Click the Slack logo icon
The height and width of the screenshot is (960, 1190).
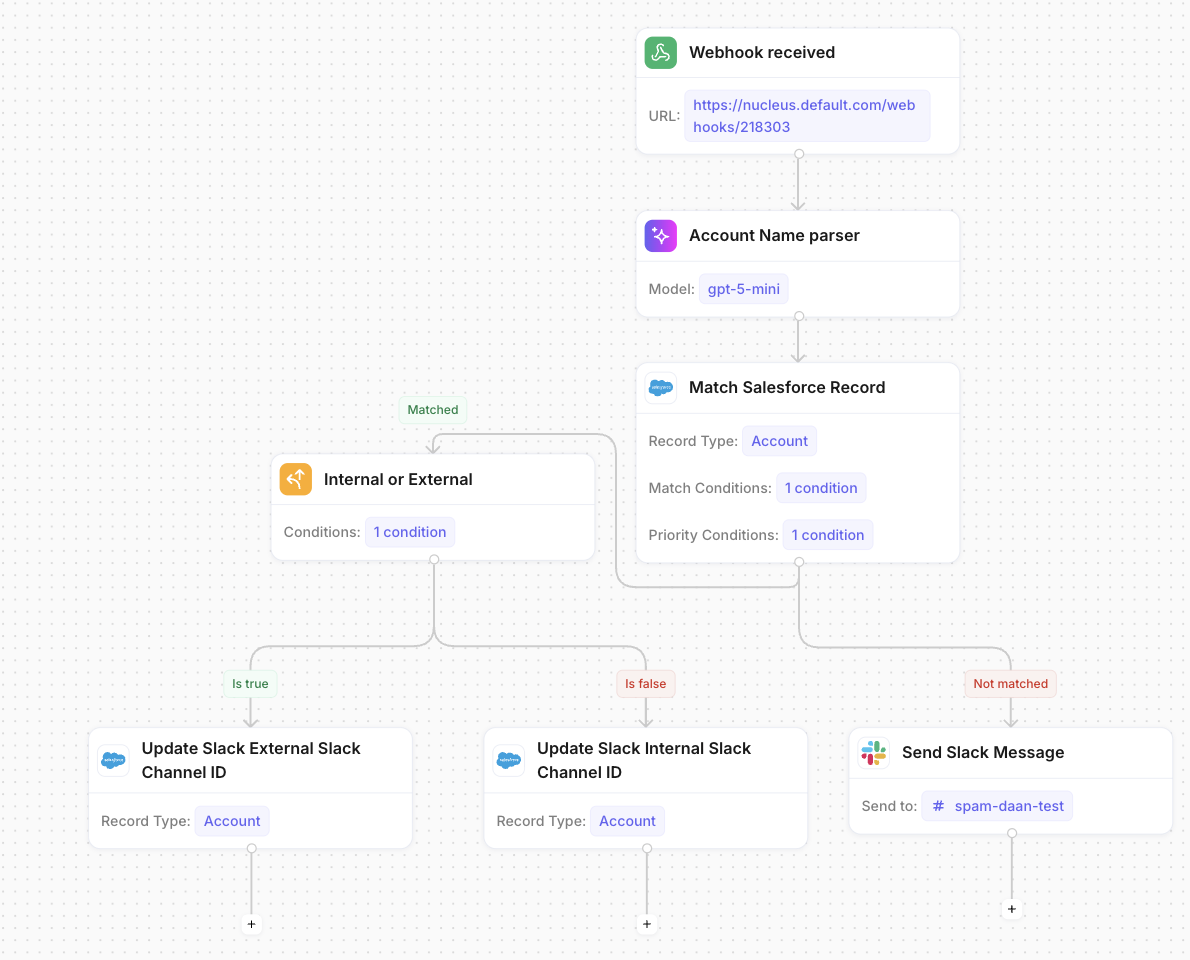874,753
